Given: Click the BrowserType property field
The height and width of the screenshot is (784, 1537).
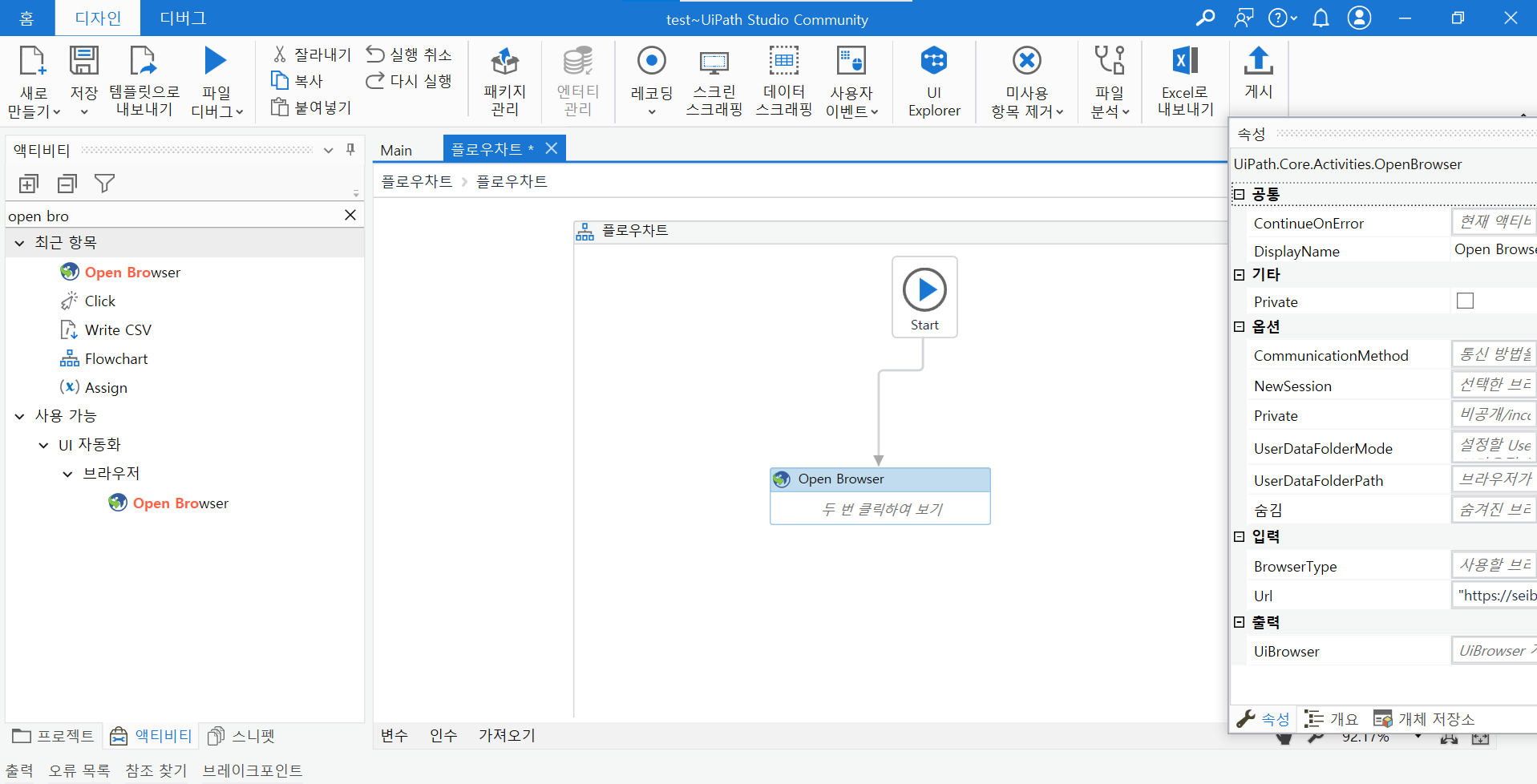Looking at the screenshot, I should coord(1494,565).
